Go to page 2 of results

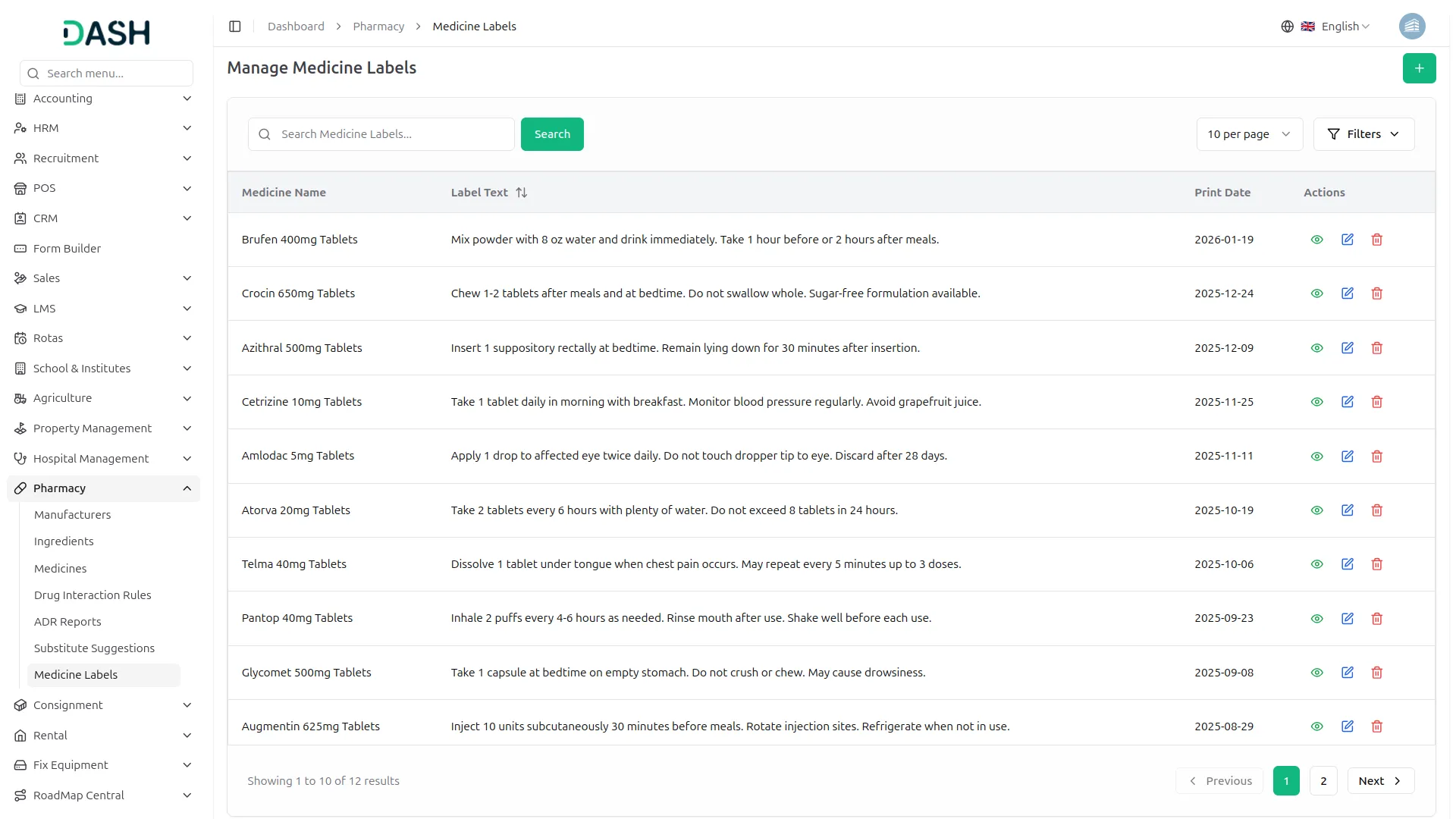(1323, 781)
